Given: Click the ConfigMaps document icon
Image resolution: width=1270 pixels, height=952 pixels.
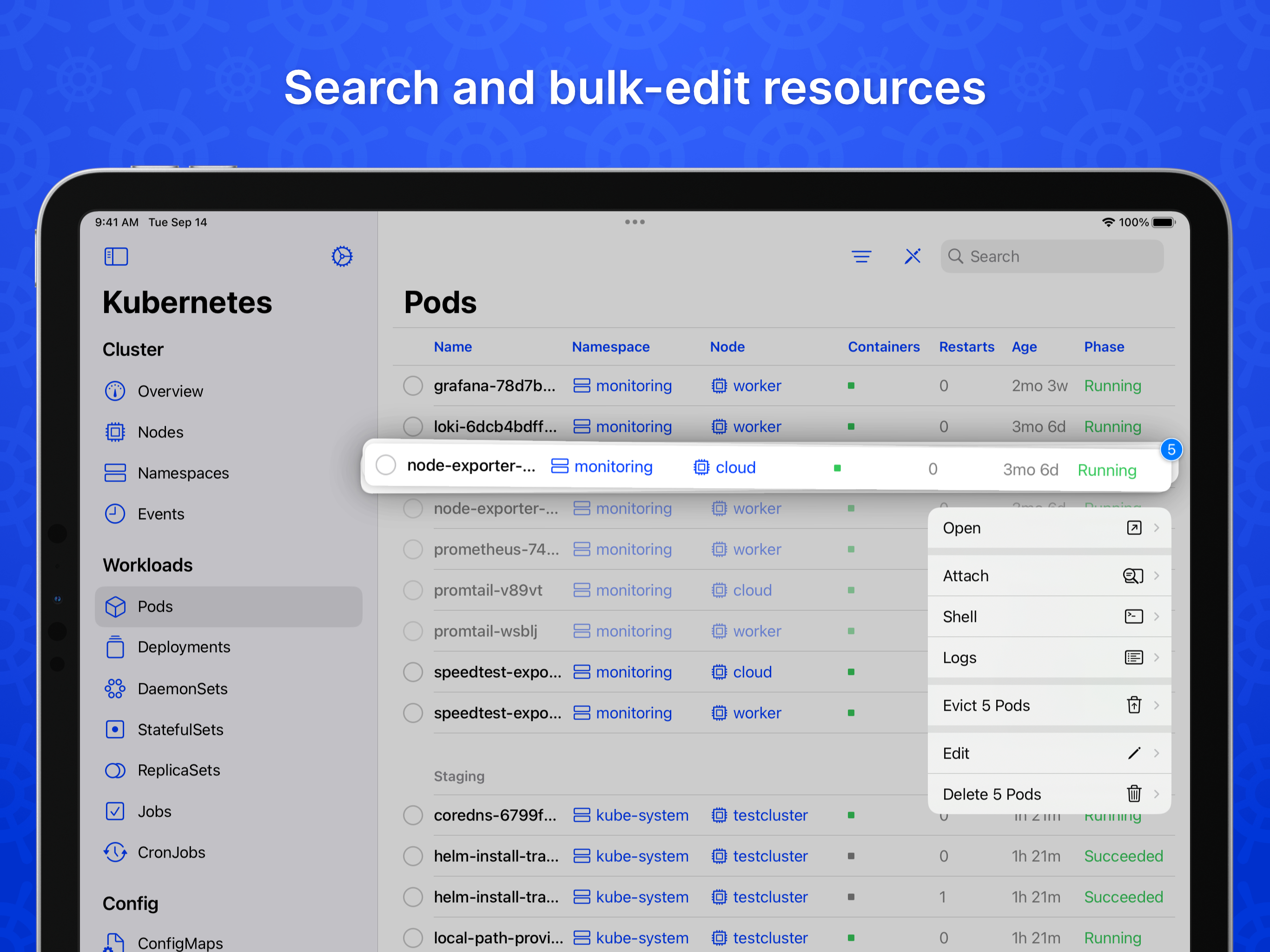Looking at the screenshot, I should (115, 942).
